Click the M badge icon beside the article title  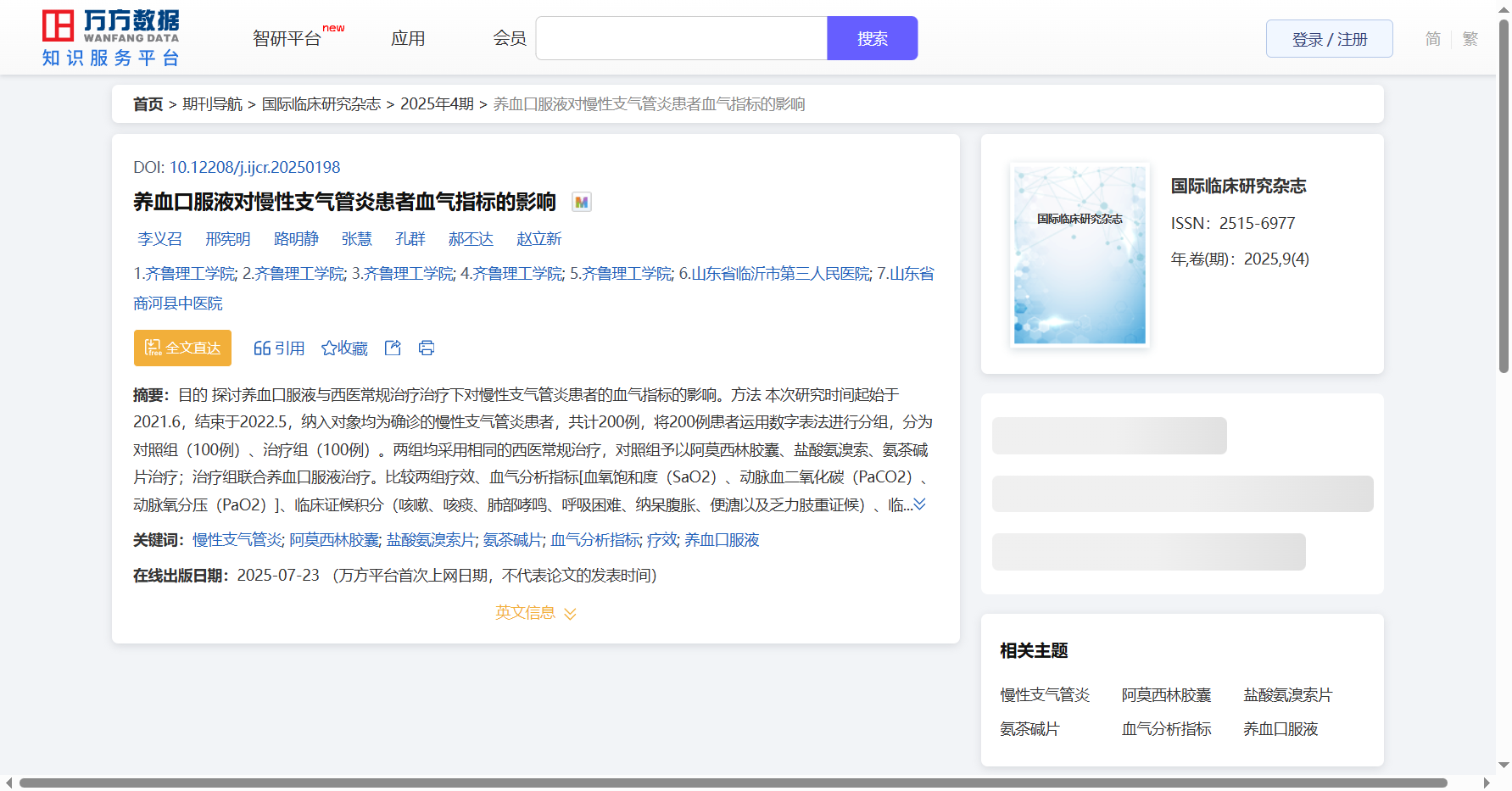pyautogui.click(x=581, y=202)
